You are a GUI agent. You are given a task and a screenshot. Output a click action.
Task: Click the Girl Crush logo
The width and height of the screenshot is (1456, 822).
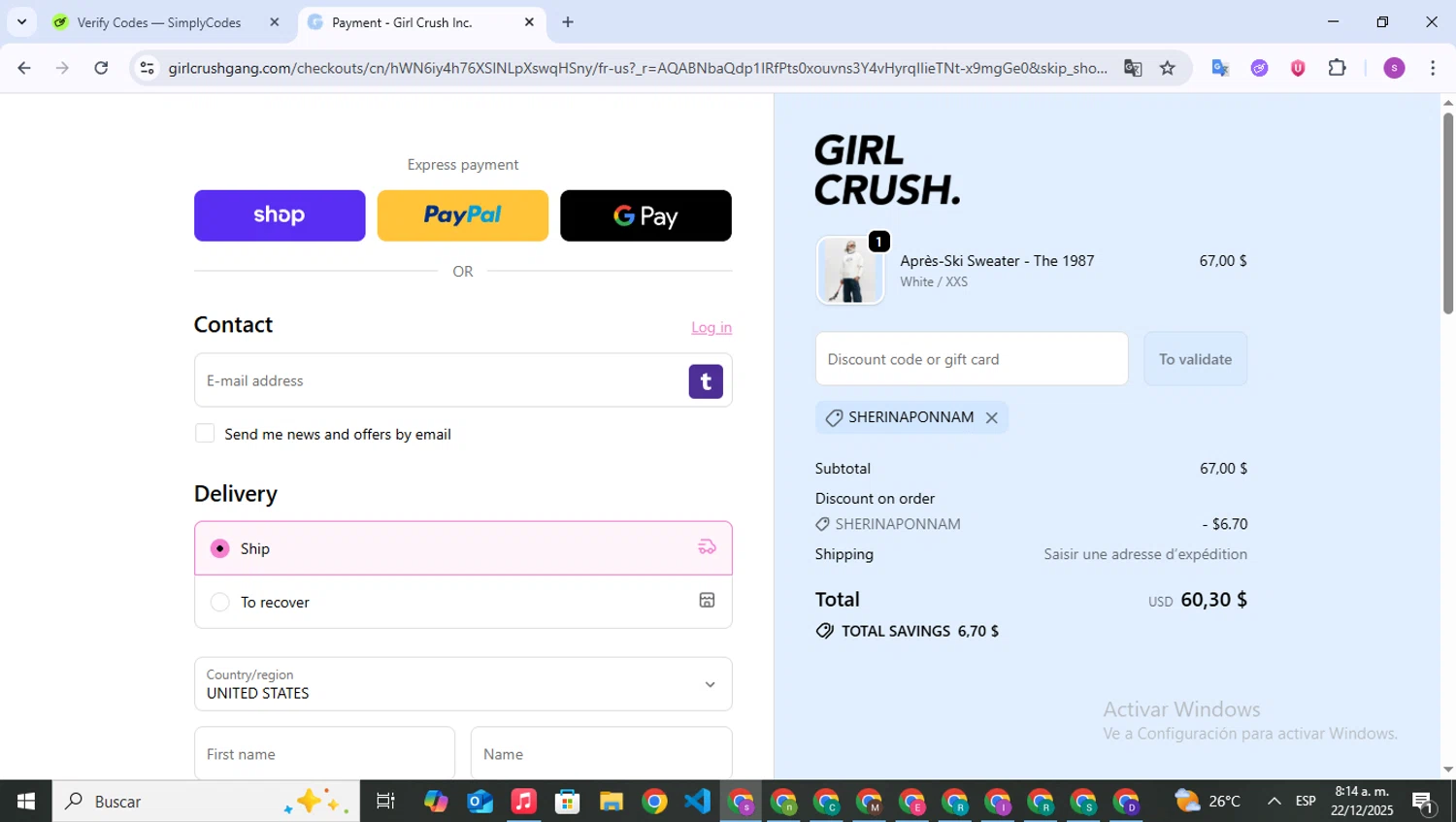pyautogui.click(x=887, y=170)
